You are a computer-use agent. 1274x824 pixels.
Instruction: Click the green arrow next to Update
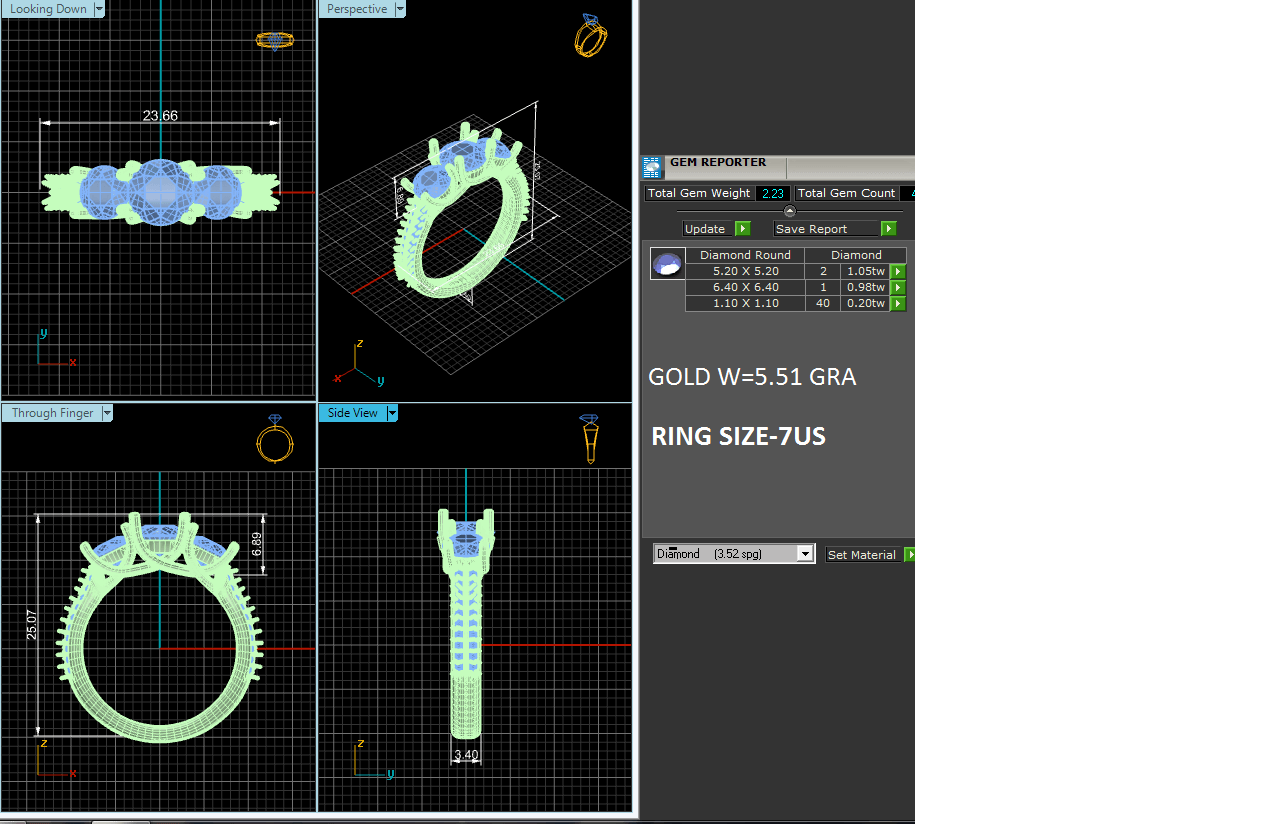click(x=742, y=229)
